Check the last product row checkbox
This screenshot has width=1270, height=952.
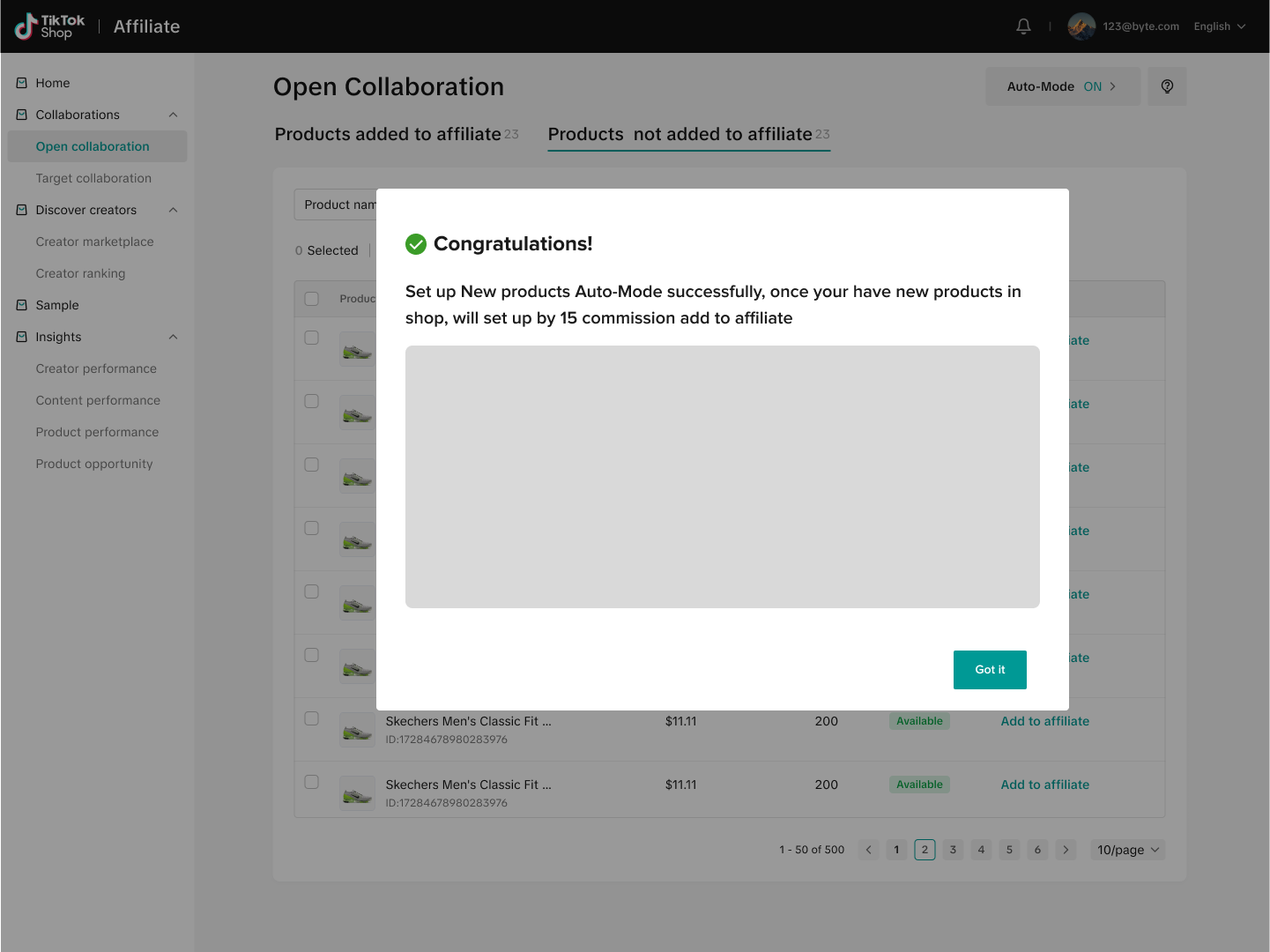click(312, 782)
